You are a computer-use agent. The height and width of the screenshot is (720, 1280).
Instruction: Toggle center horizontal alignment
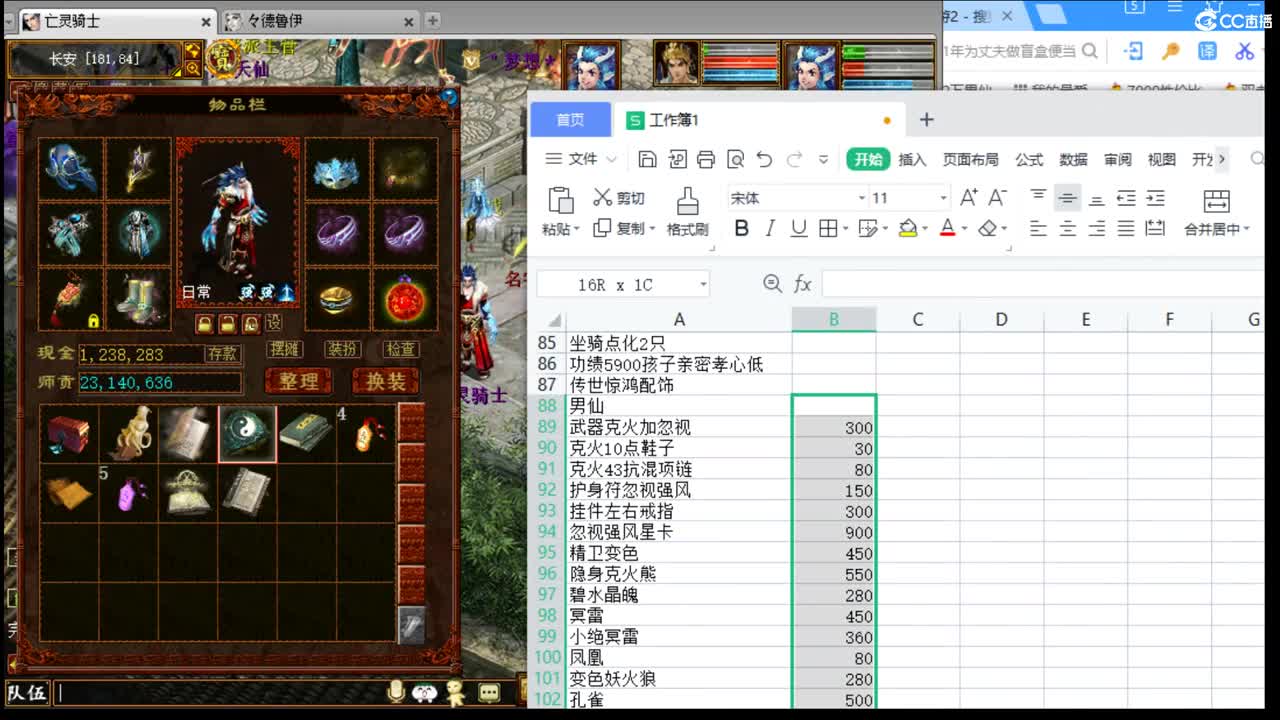(1067, 229)
